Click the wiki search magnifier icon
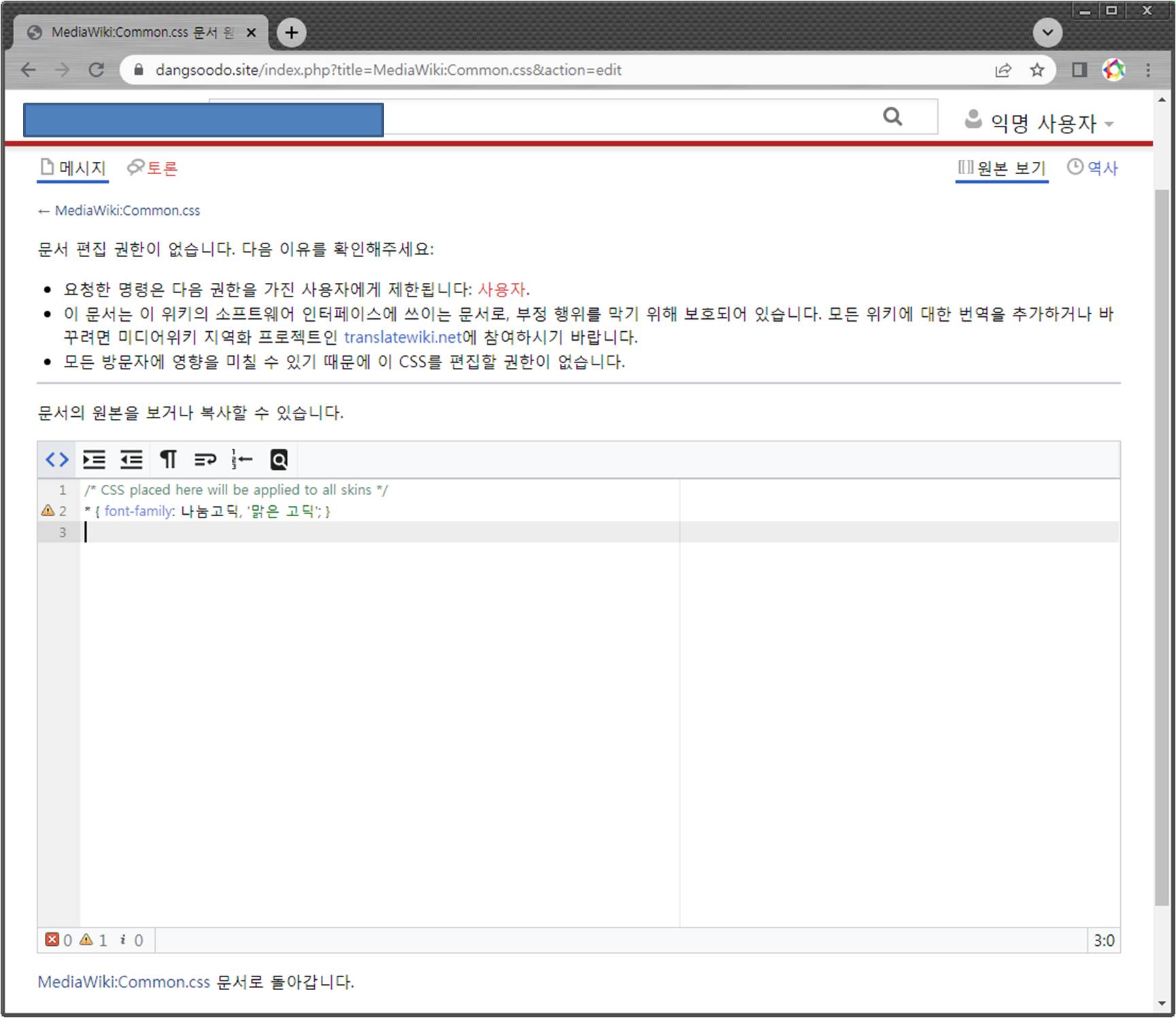This screenshot has width=1176, height=1018. tap(893, 117)
